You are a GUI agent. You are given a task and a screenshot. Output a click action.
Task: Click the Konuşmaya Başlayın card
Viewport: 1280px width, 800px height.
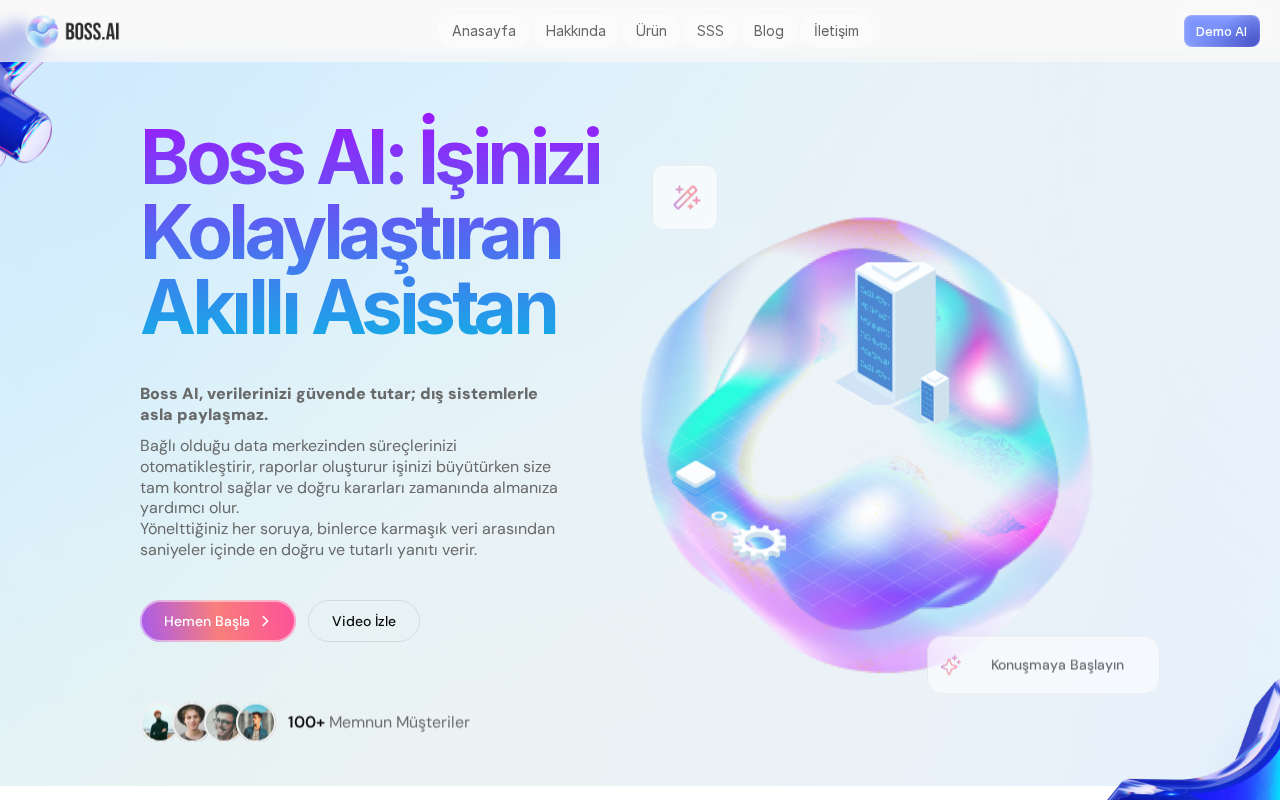(x=1043, y=665)
